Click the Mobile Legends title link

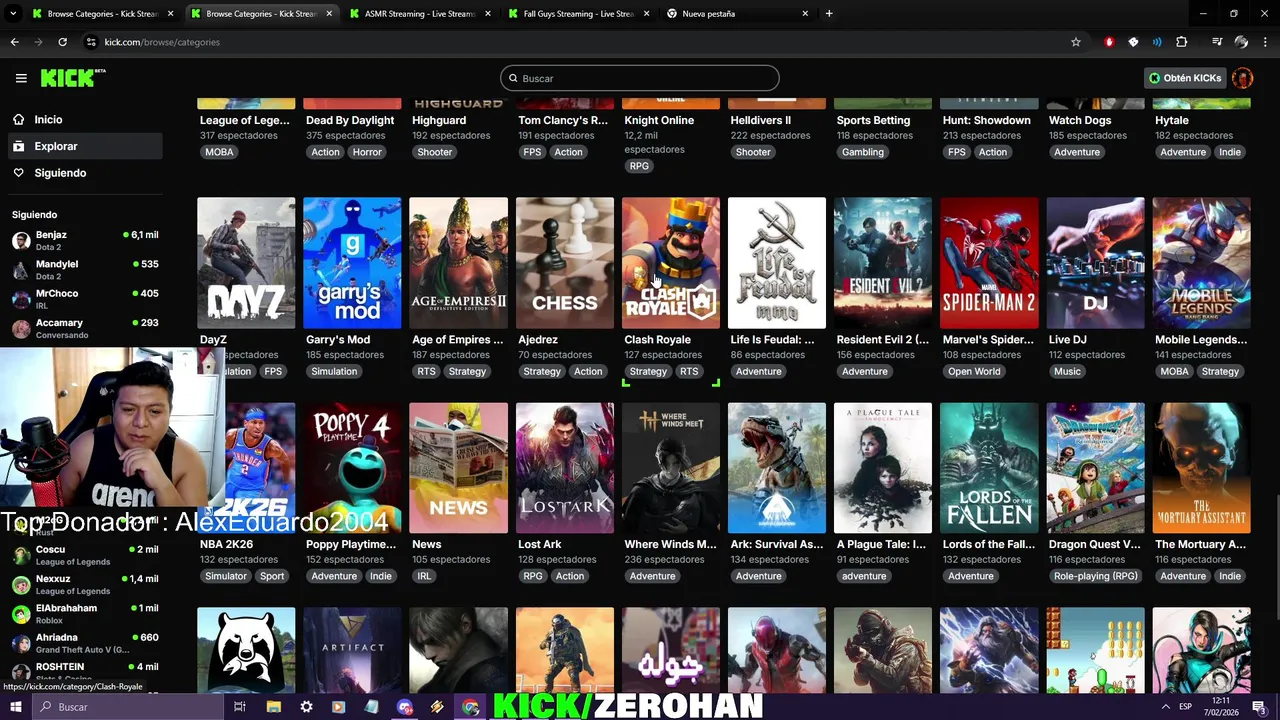[1201, 340]
